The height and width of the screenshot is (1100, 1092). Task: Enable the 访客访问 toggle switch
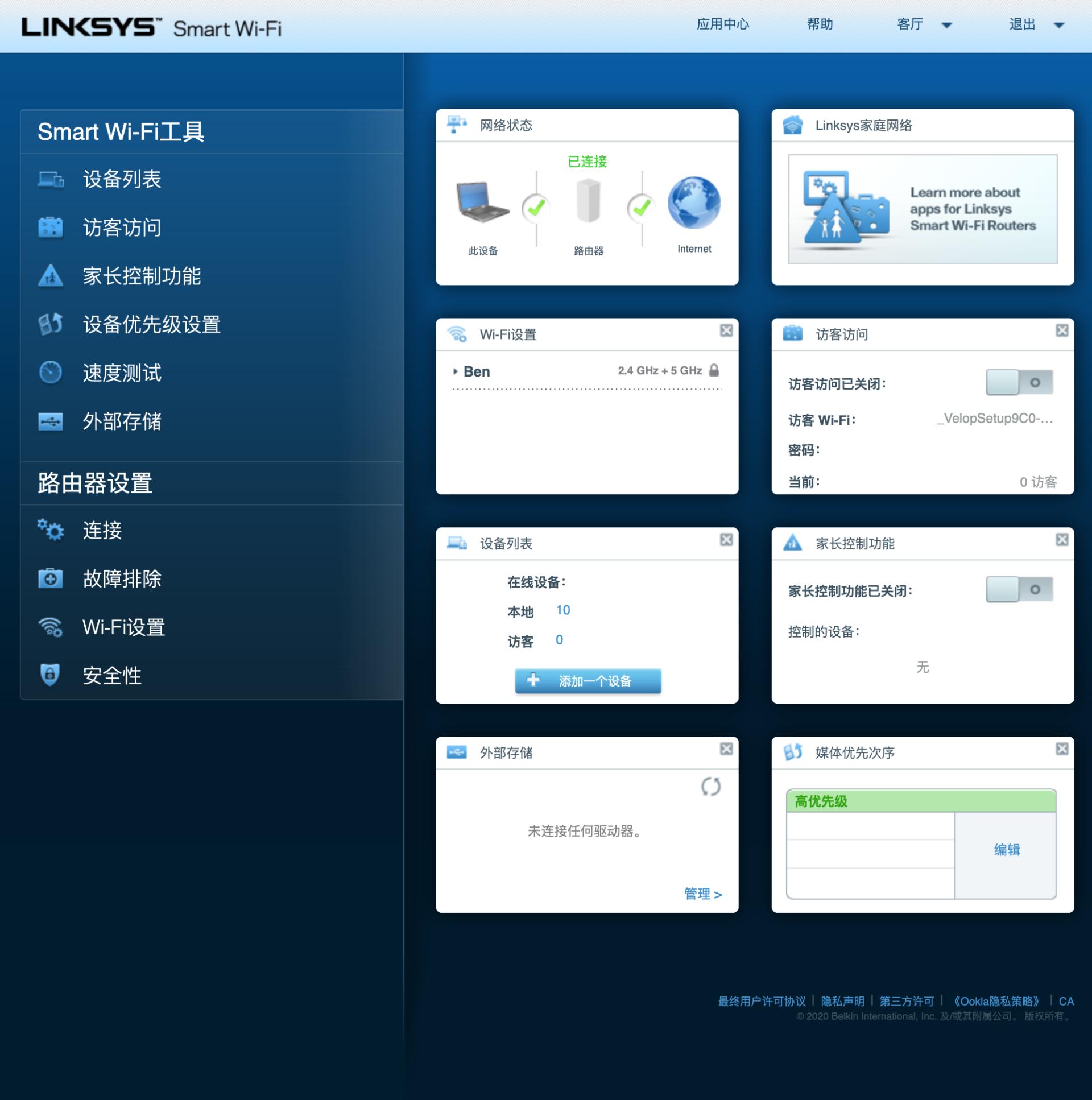click(x=1021, y=382)
